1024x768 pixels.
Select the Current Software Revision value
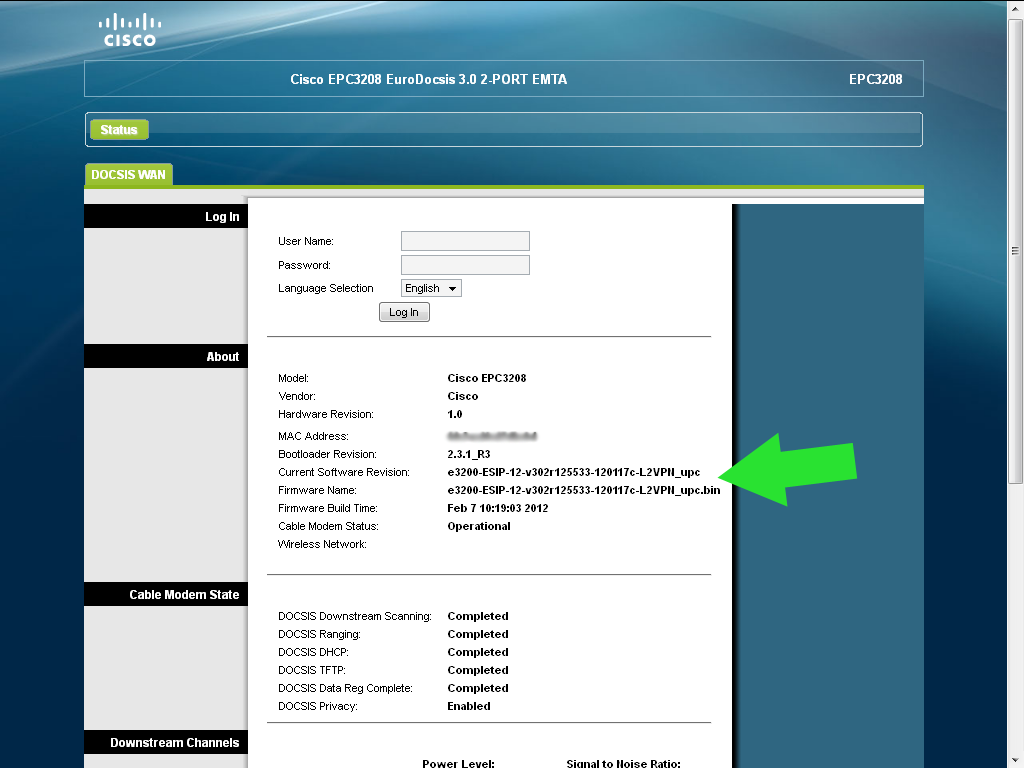(x=573, y=472)
